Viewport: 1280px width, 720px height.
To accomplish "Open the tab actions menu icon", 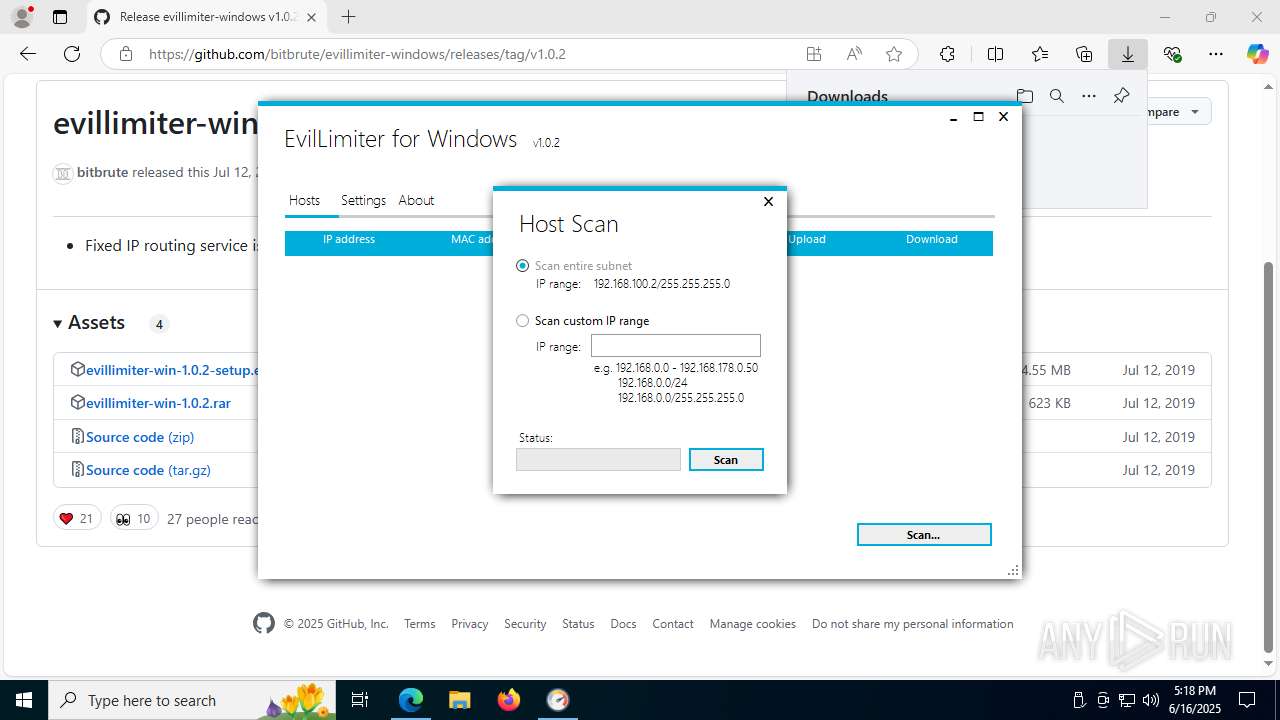I will point(60,17).
